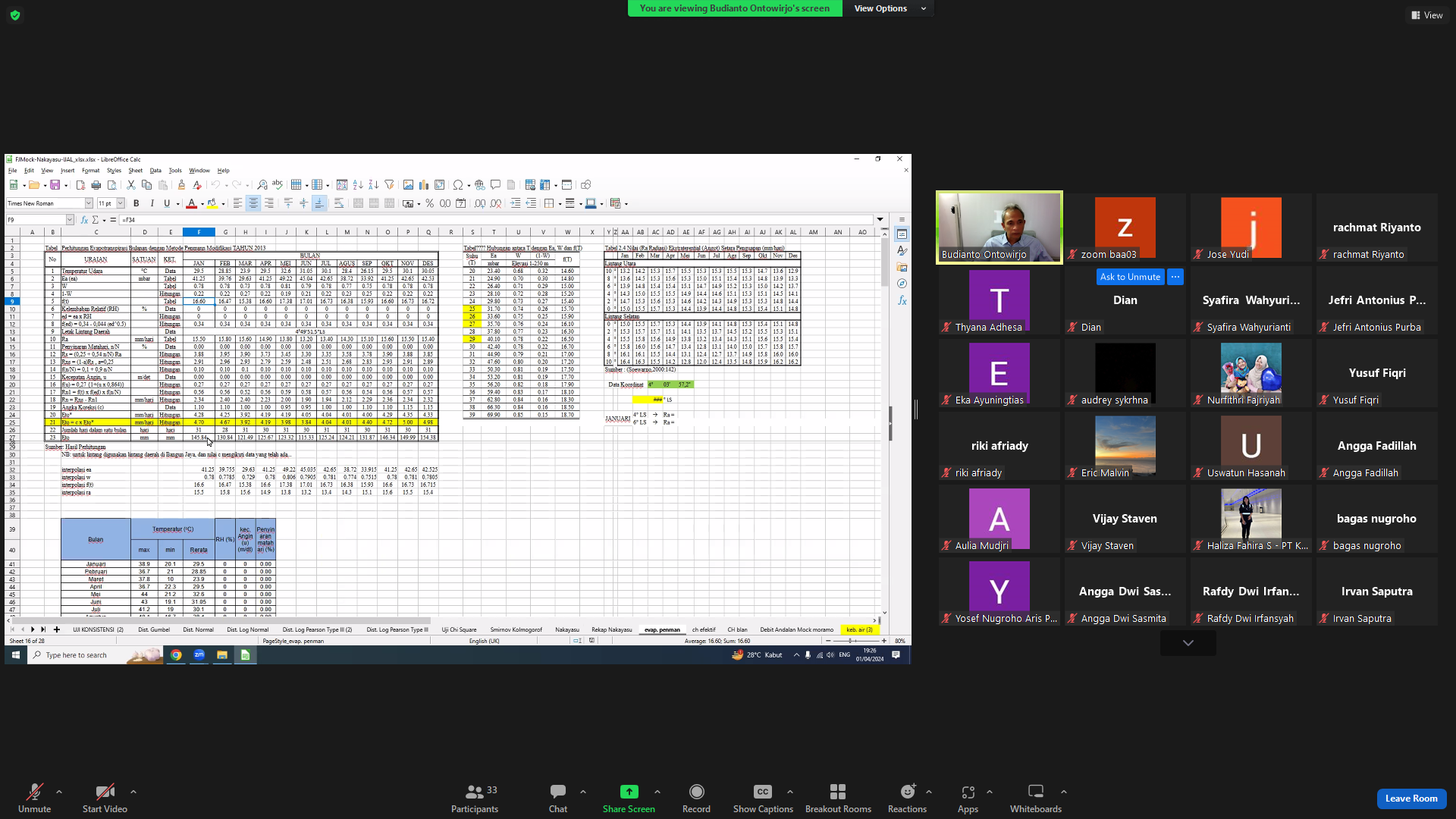
Task: Click the Share Screen button
Action: pyautogui.click(x=629, y=799)
